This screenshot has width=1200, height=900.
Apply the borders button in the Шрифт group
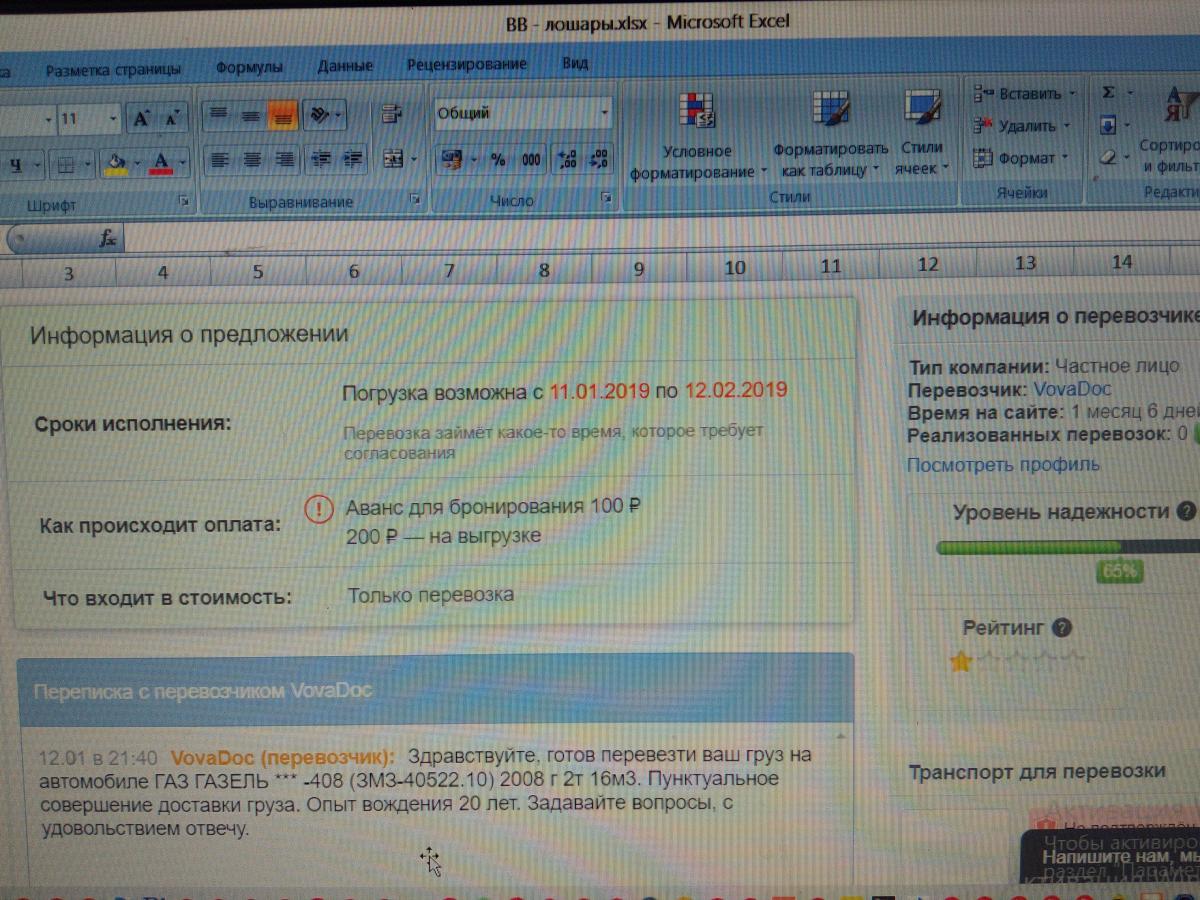pos(68,164)
